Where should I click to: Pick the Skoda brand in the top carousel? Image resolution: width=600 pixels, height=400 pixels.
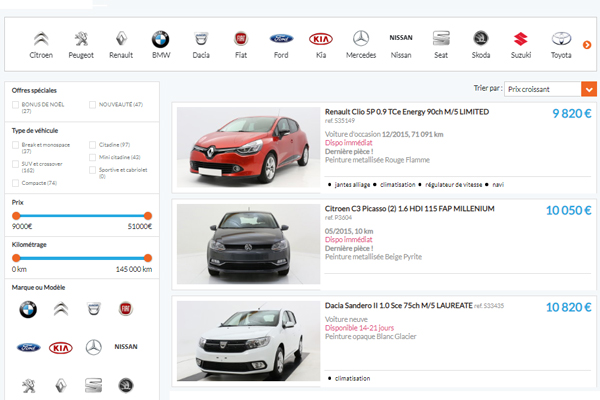[481, 44]
